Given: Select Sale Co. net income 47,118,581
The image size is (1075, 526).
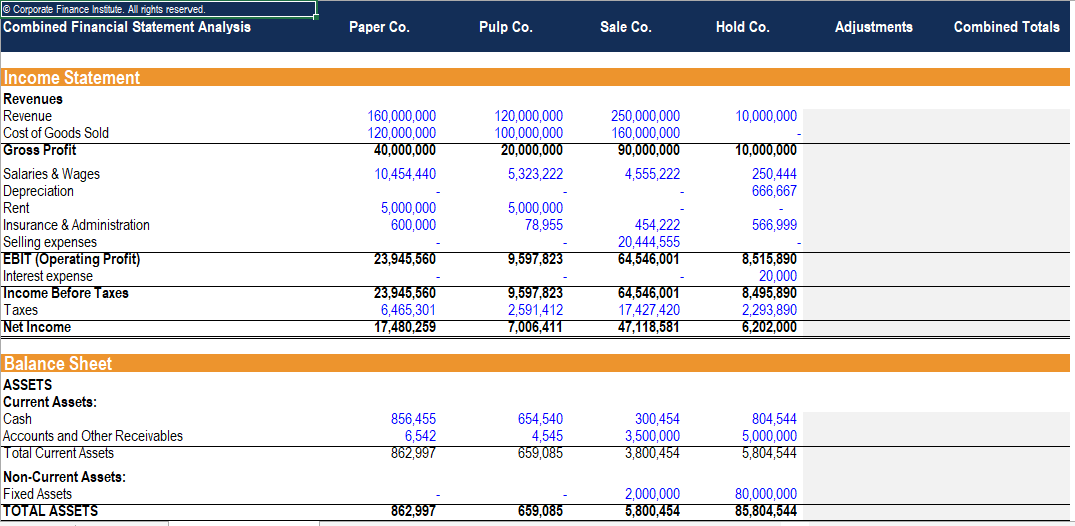Looking at the screenshot, I should [649, 327].
